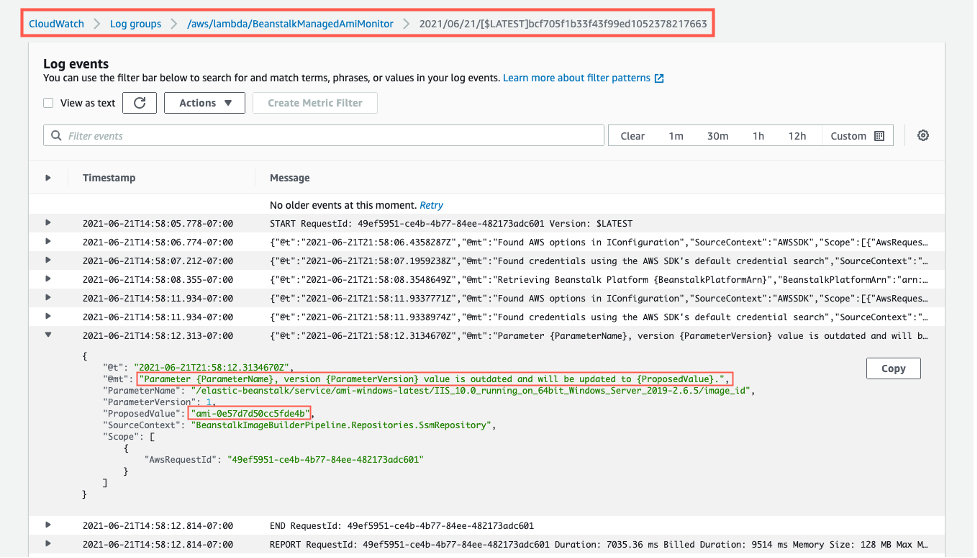The width and height of the screenshot is (977, 558).
Task: Expand the START RequestId log row
Action: click(48, 222)
